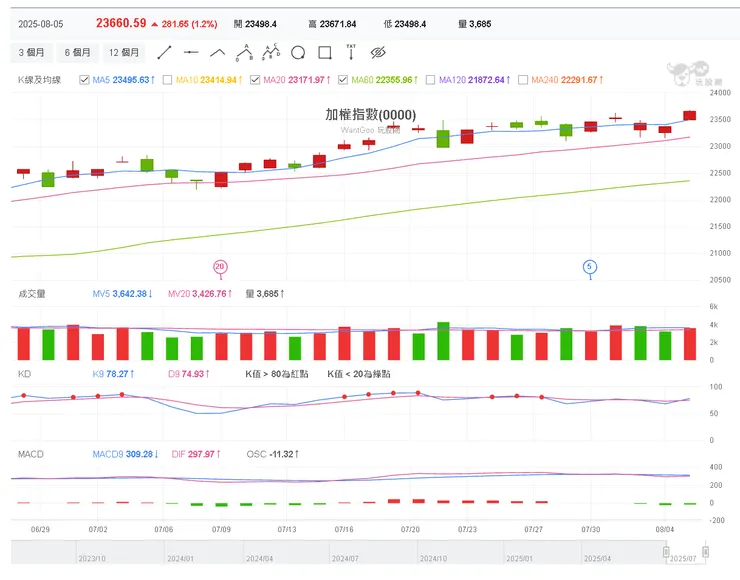740x580 pixels.
Task: Click the 08/04 x-axis date label
Action: (x=664, y=530)
